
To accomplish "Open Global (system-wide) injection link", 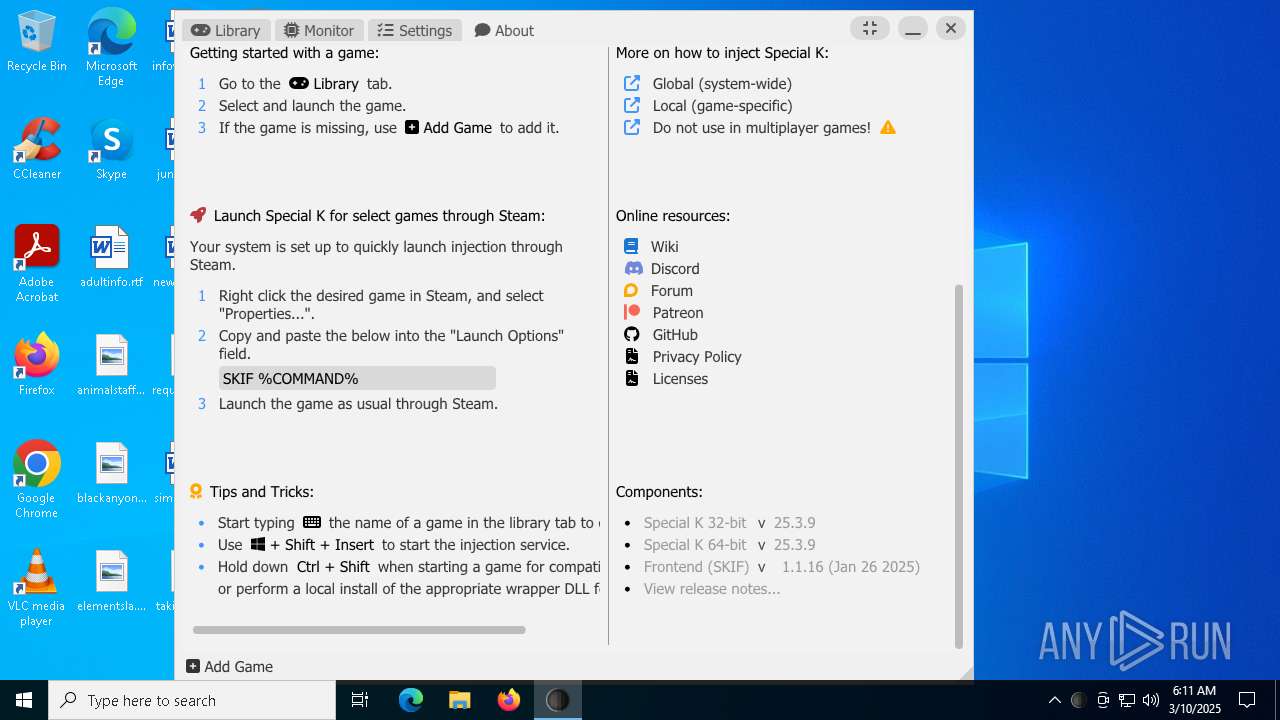I will click(x=722, y=84).
